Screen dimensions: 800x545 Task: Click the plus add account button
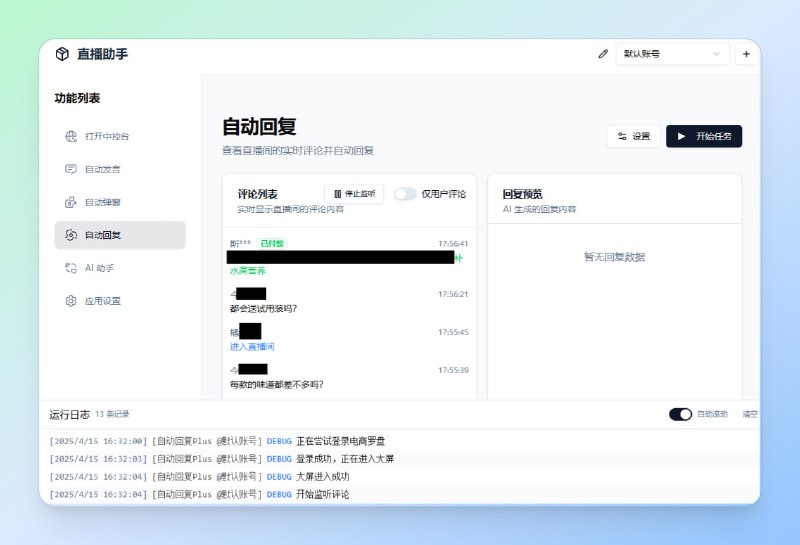point(746,54)
